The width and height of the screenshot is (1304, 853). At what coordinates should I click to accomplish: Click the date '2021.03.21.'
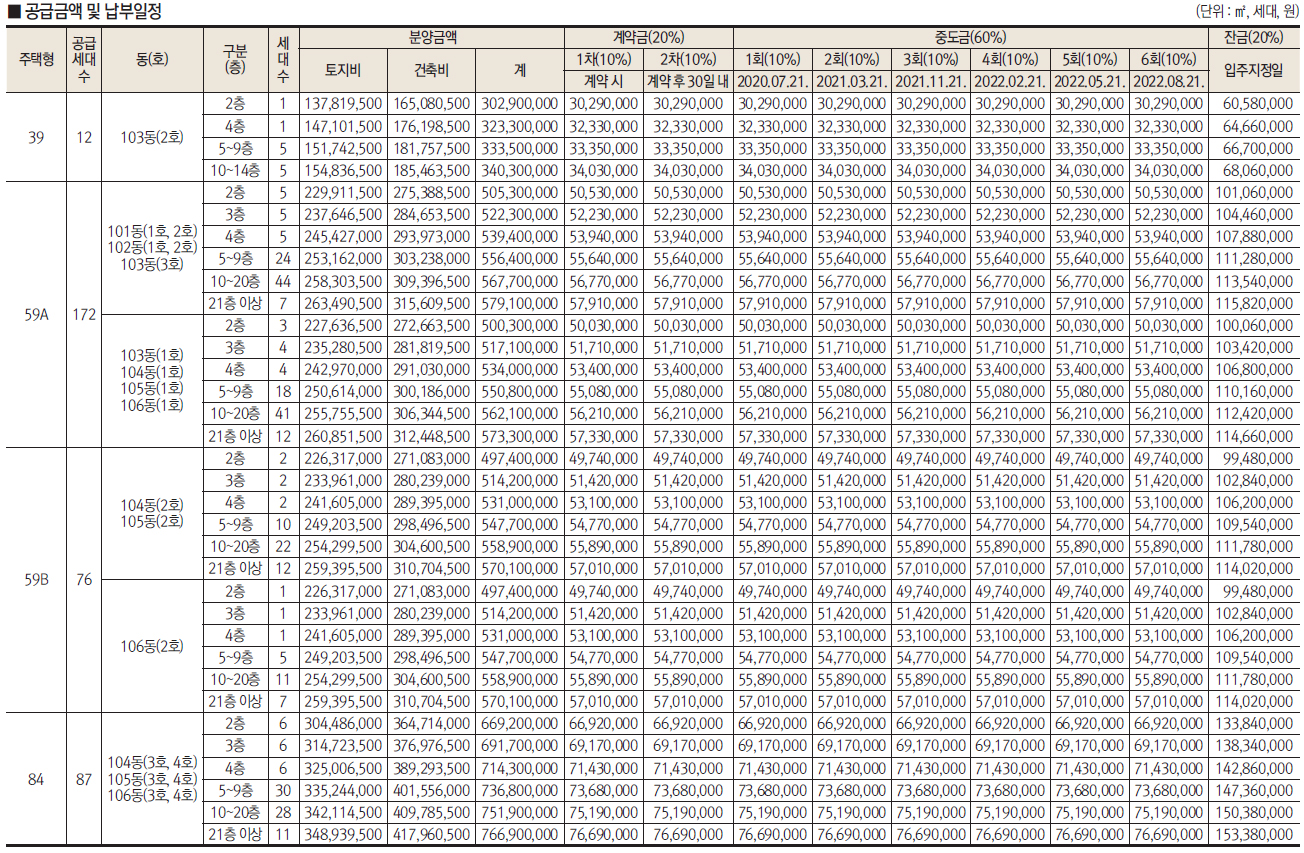point(851,81)
